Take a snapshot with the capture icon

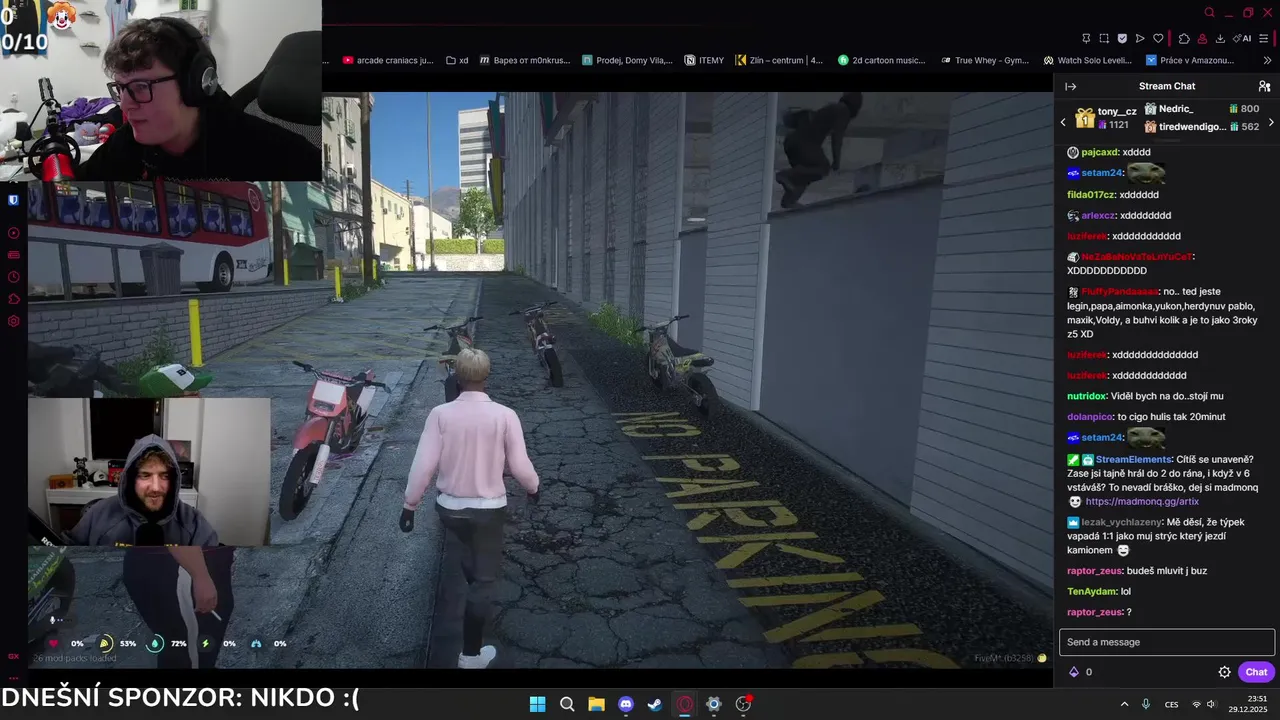[x=1104, y=38]
